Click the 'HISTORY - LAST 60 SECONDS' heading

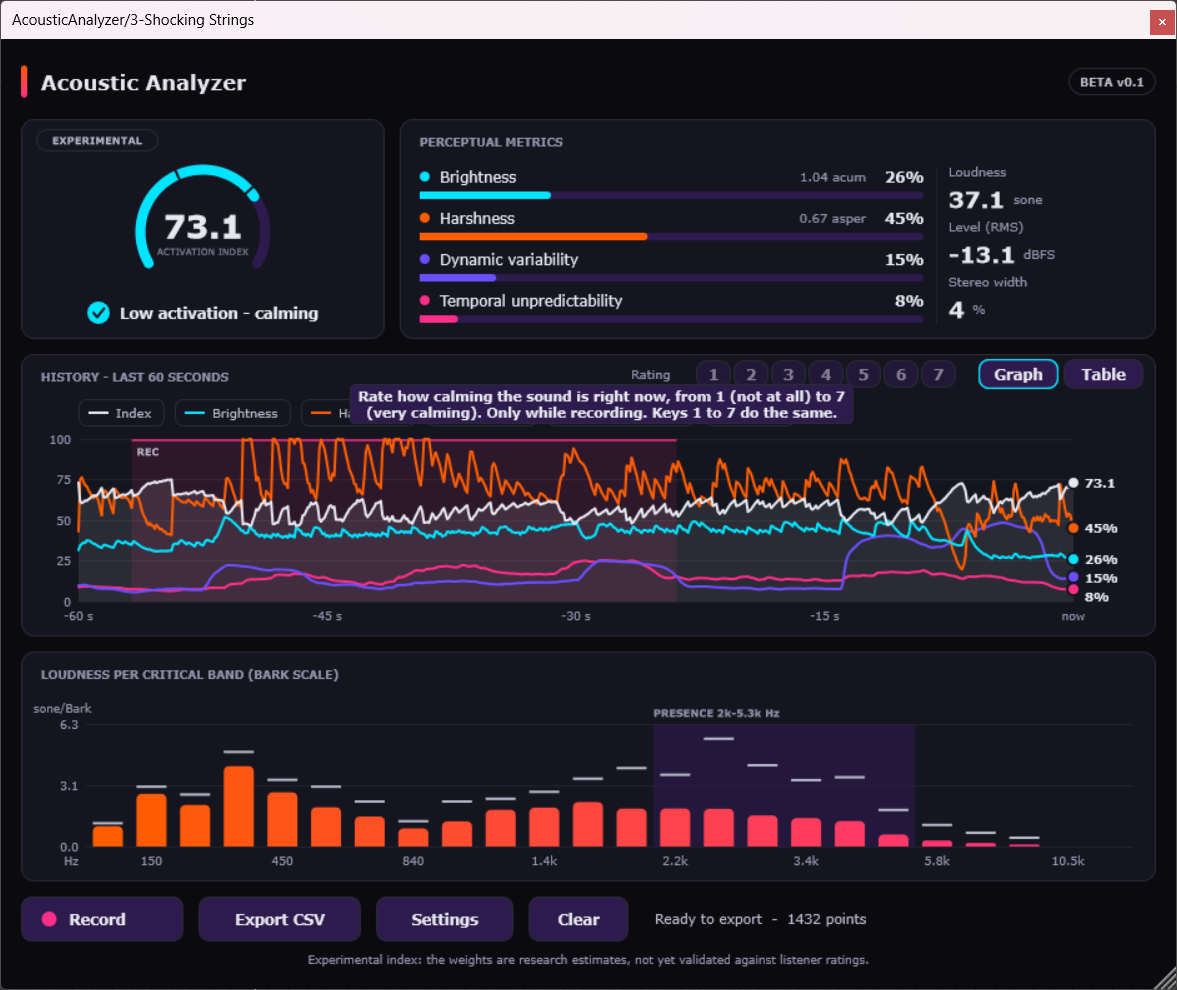[134, 377]
